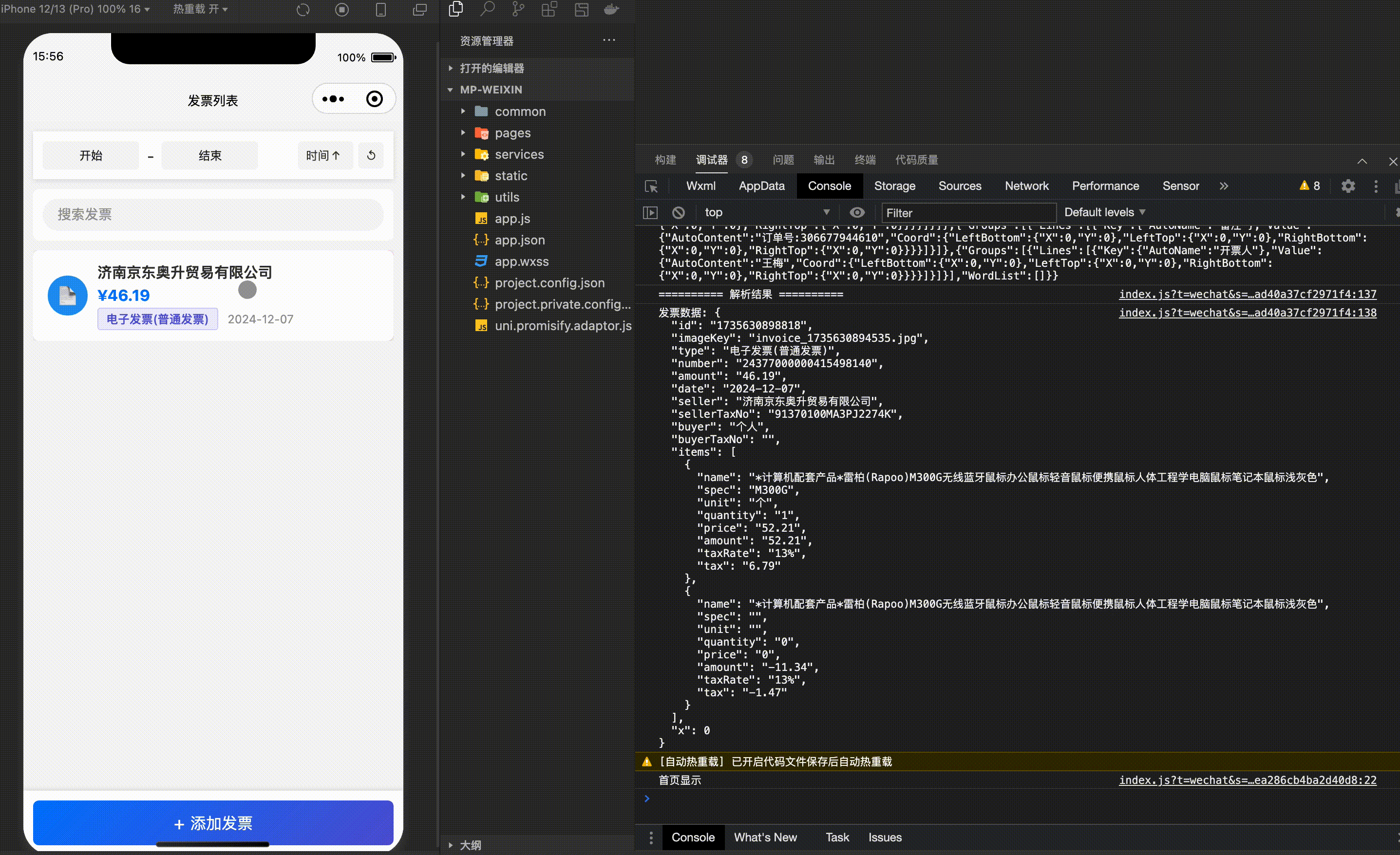Click the console sidebar toggle icon

(x=650, y=212)
